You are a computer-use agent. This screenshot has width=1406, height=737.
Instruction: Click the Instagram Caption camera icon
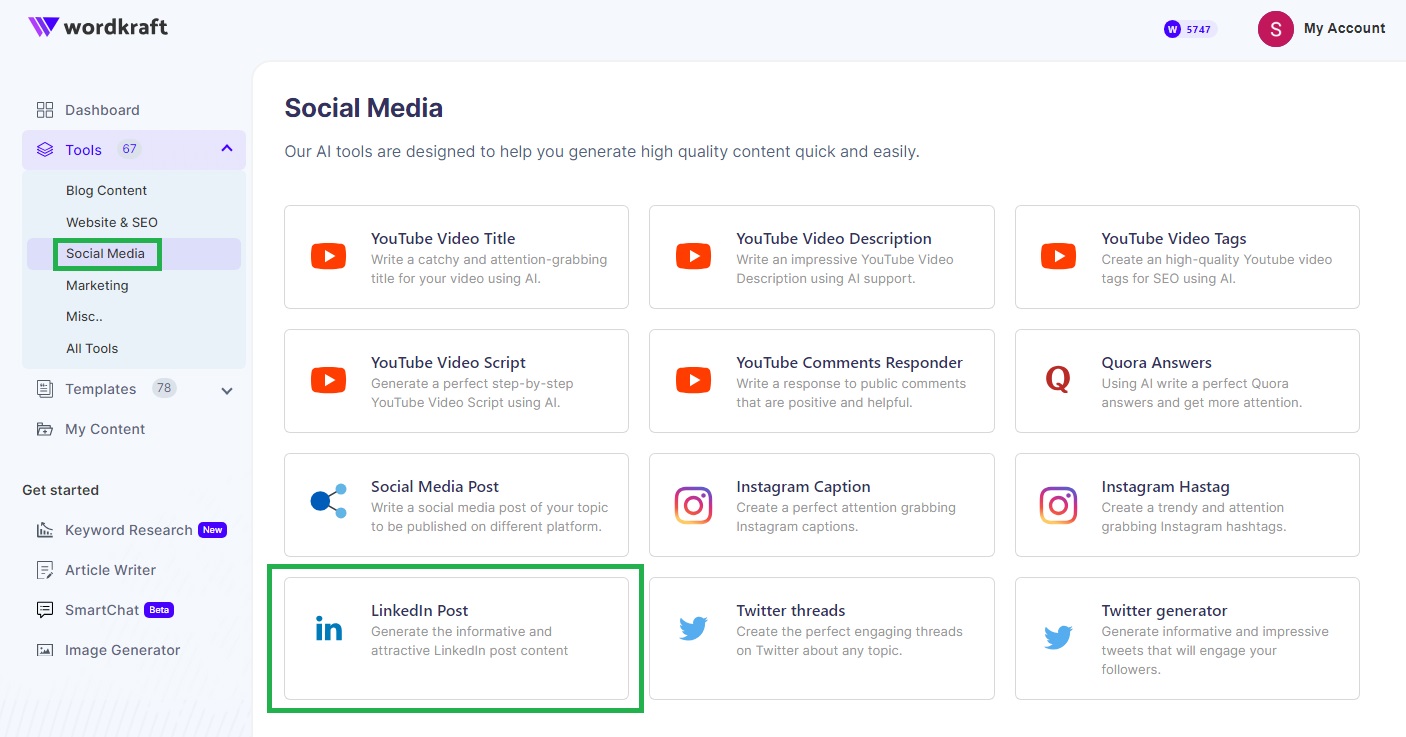693,505
